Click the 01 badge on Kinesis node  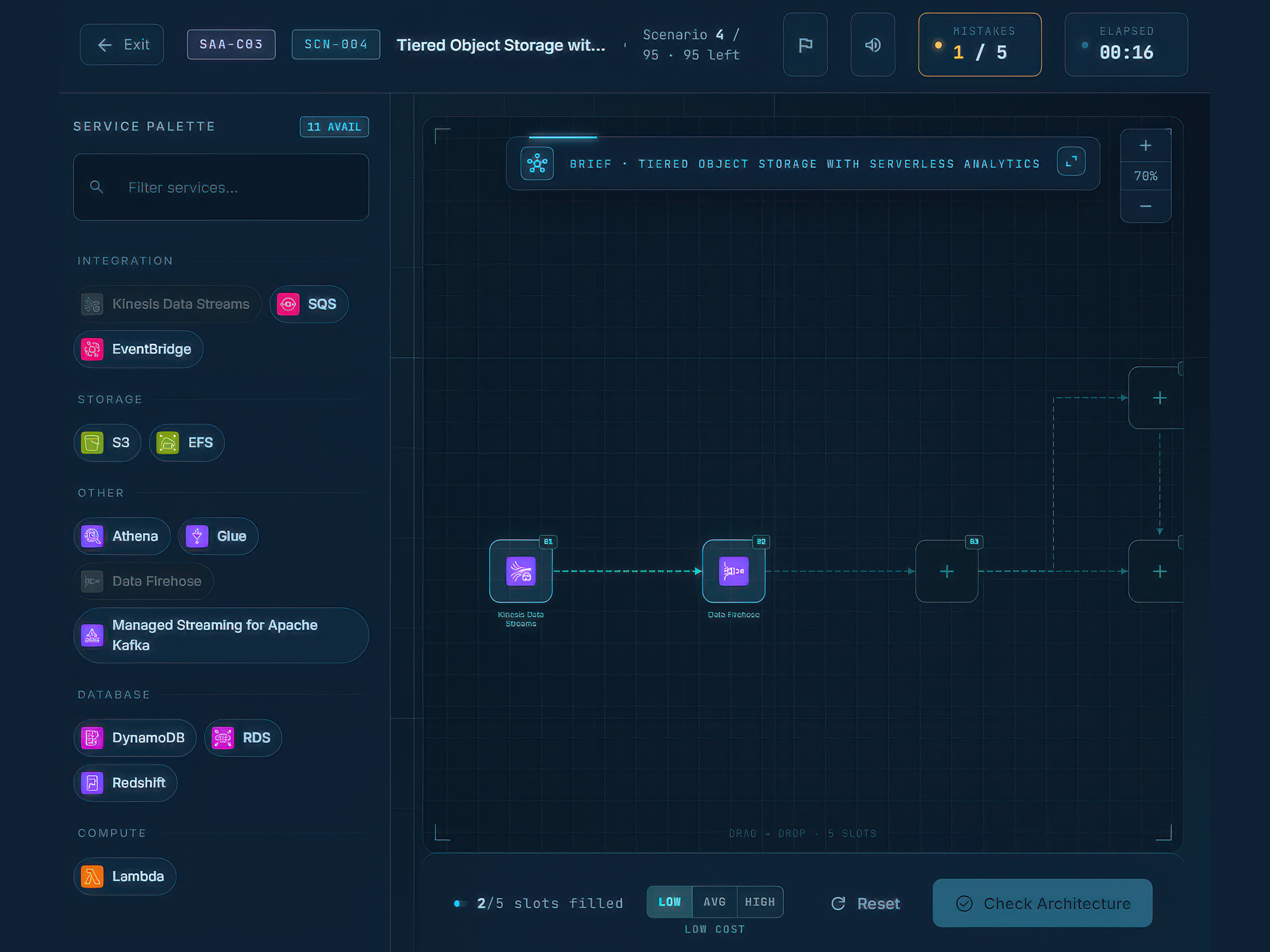(x=549, y=542)
